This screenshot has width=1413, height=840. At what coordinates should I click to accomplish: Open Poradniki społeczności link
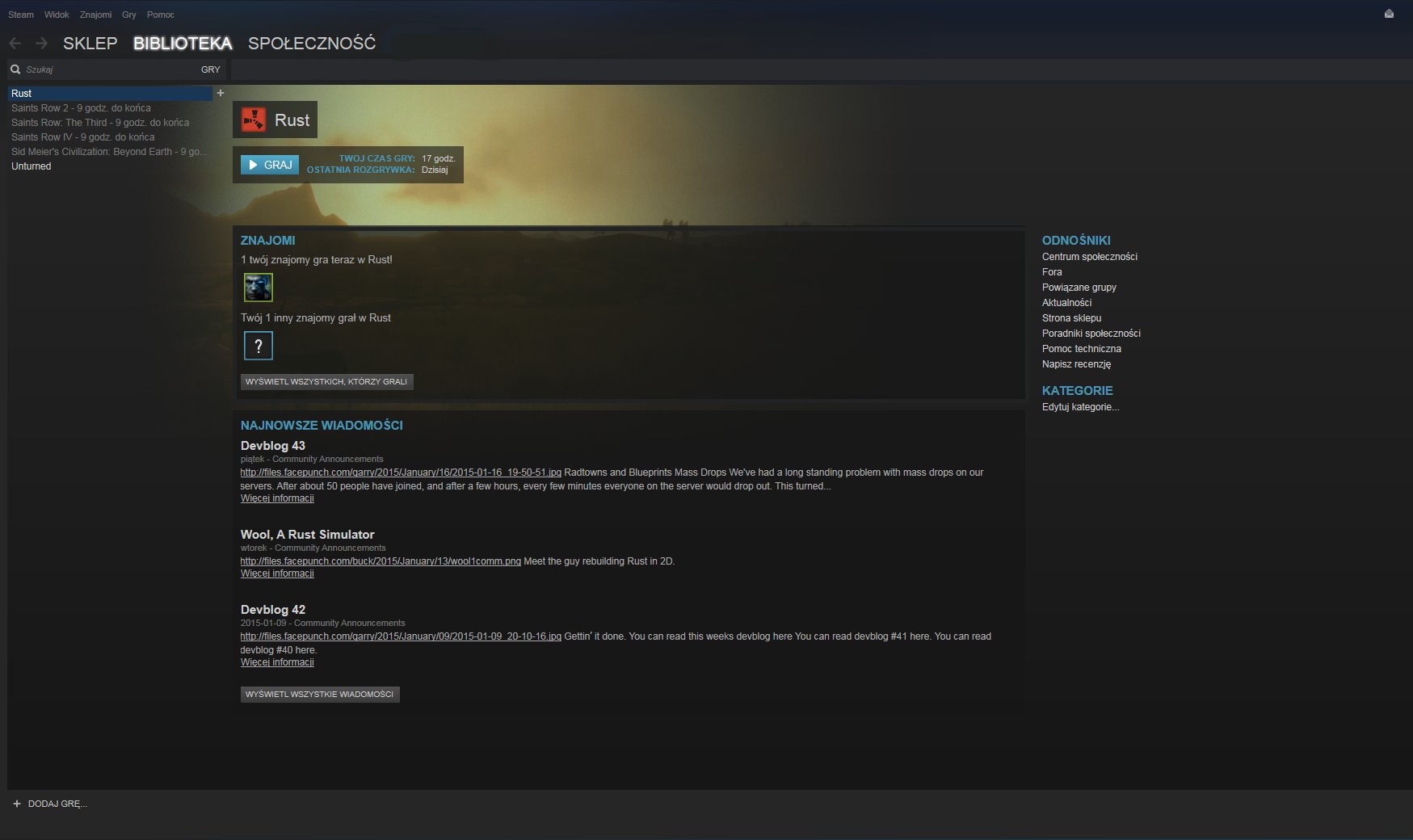point(1091,334)
